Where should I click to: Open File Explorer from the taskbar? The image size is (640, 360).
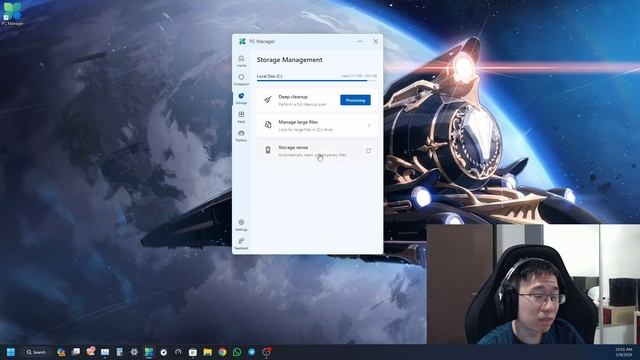pos(207,352)
